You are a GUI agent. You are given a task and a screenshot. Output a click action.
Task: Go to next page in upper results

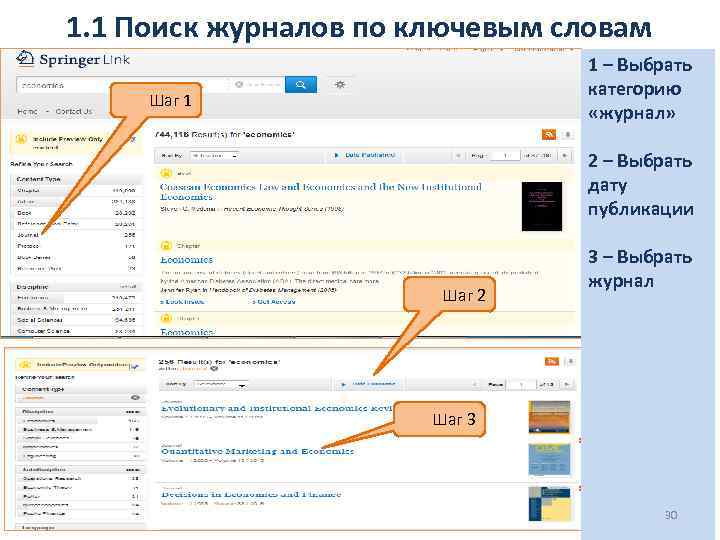pos(564,156)
